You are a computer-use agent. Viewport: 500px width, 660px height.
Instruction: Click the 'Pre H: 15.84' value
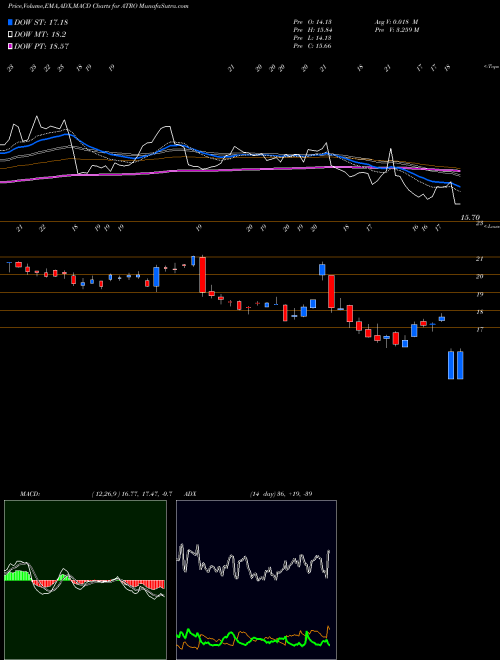[x=312, y=30]
